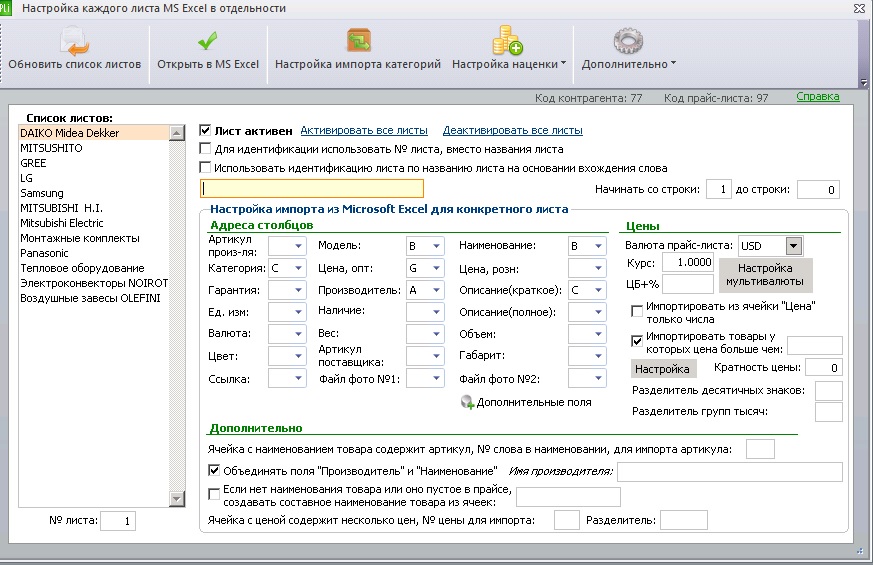This screenshot has height=565, width=873.
Task: Toggle the Лист активен checkbox
Action: pos(205,130)
